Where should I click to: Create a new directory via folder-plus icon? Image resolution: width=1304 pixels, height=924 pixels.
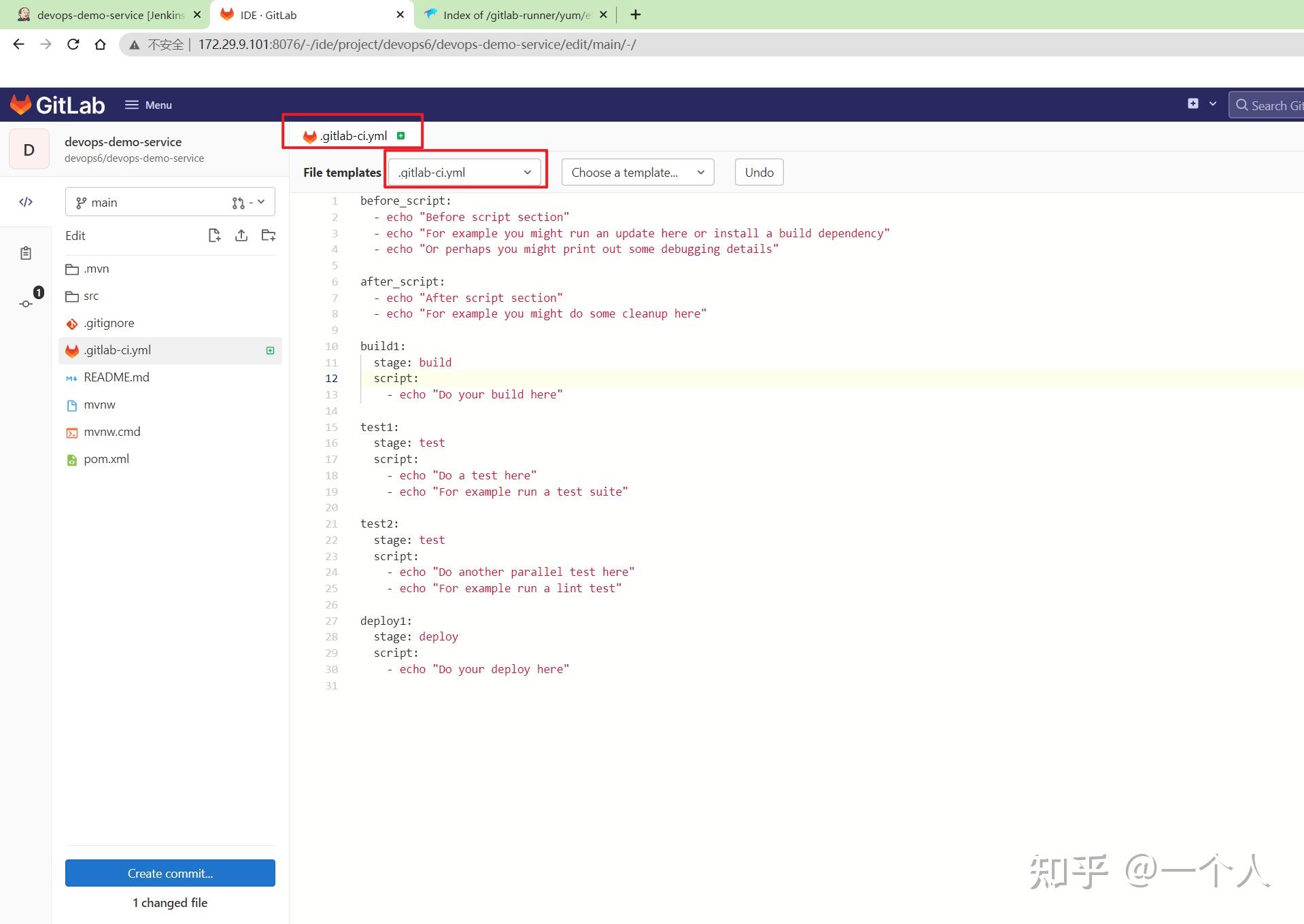point(268,235)
